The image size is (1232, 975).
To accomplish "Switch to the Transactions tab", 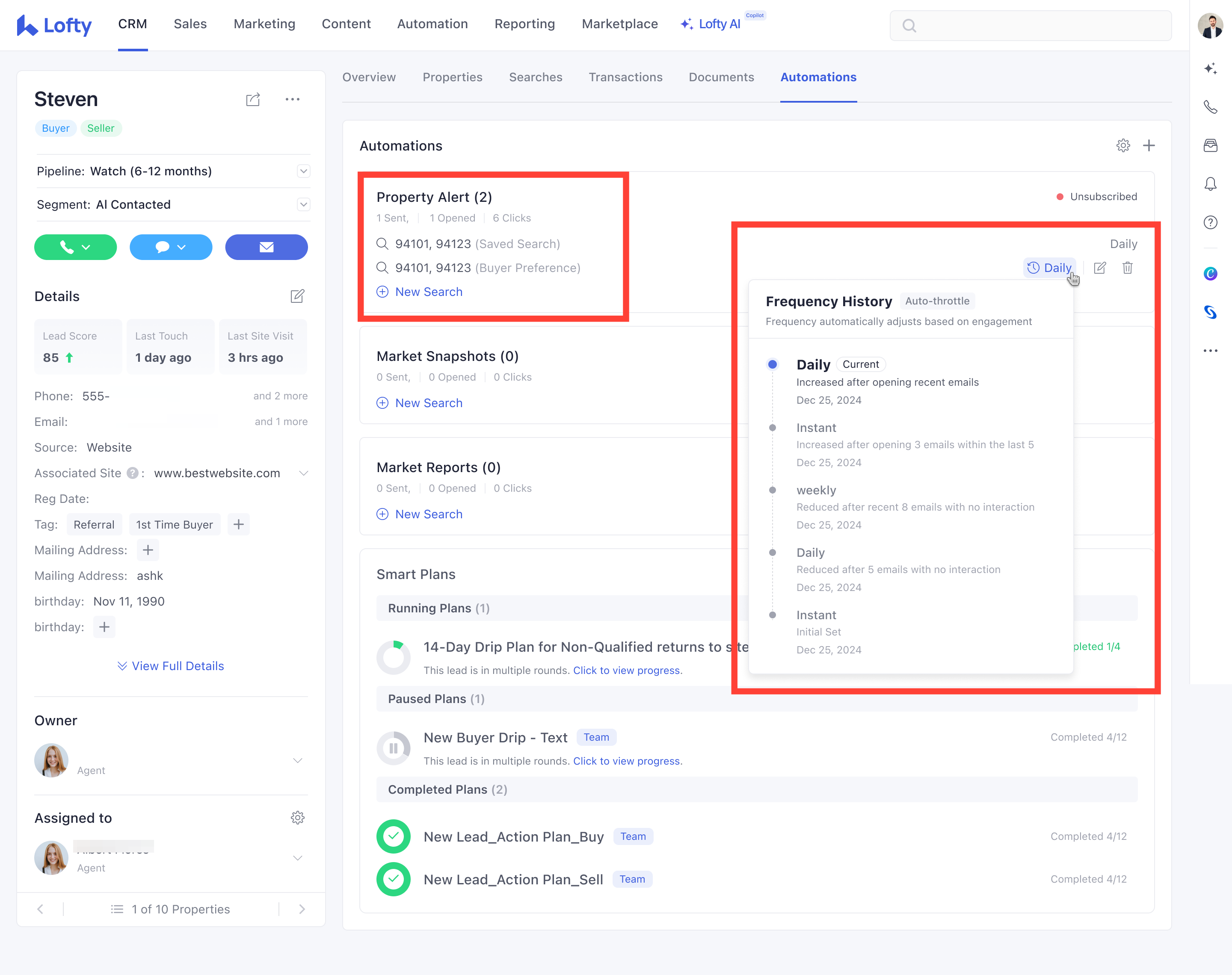I will tap(625, 77).
